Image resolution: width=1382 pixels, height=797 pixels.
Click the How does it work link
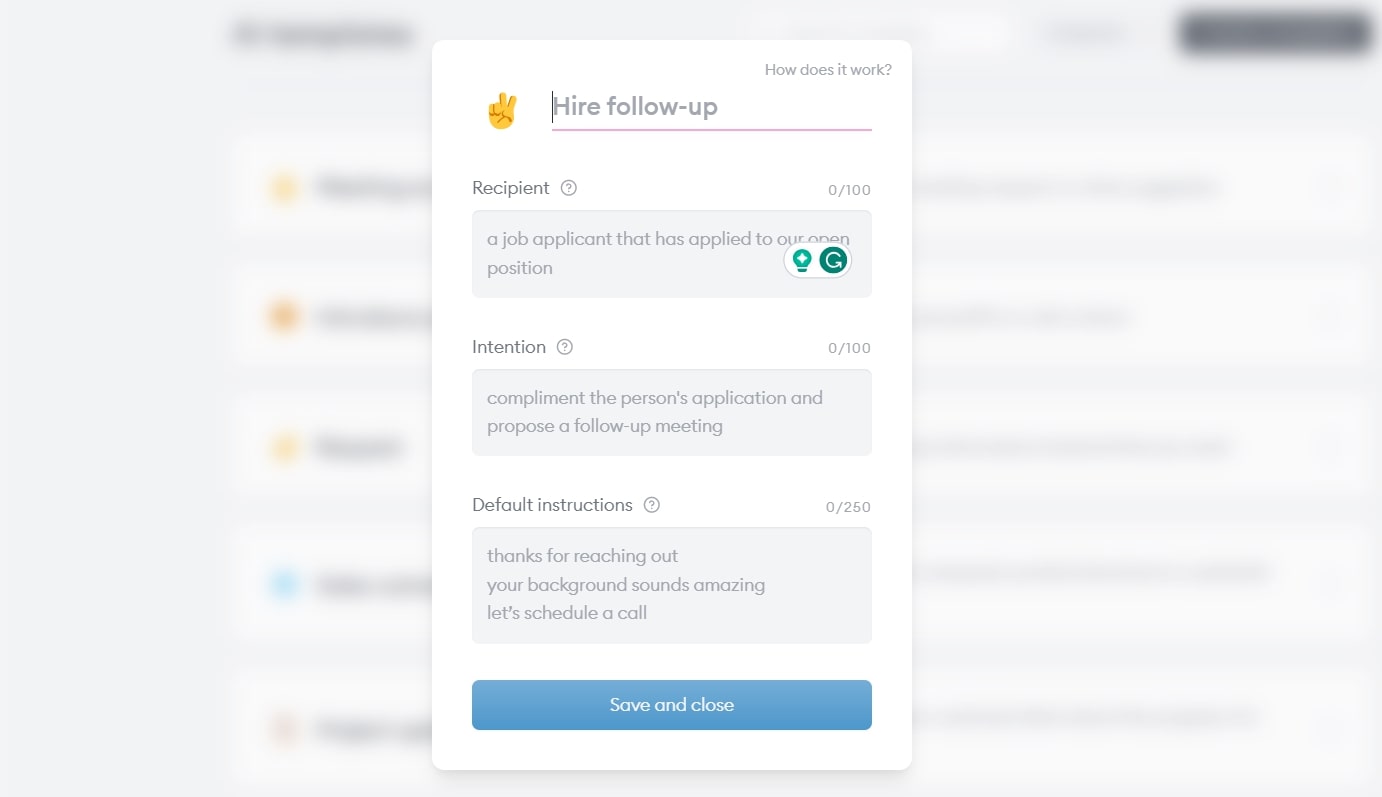[x=828, y=69]
